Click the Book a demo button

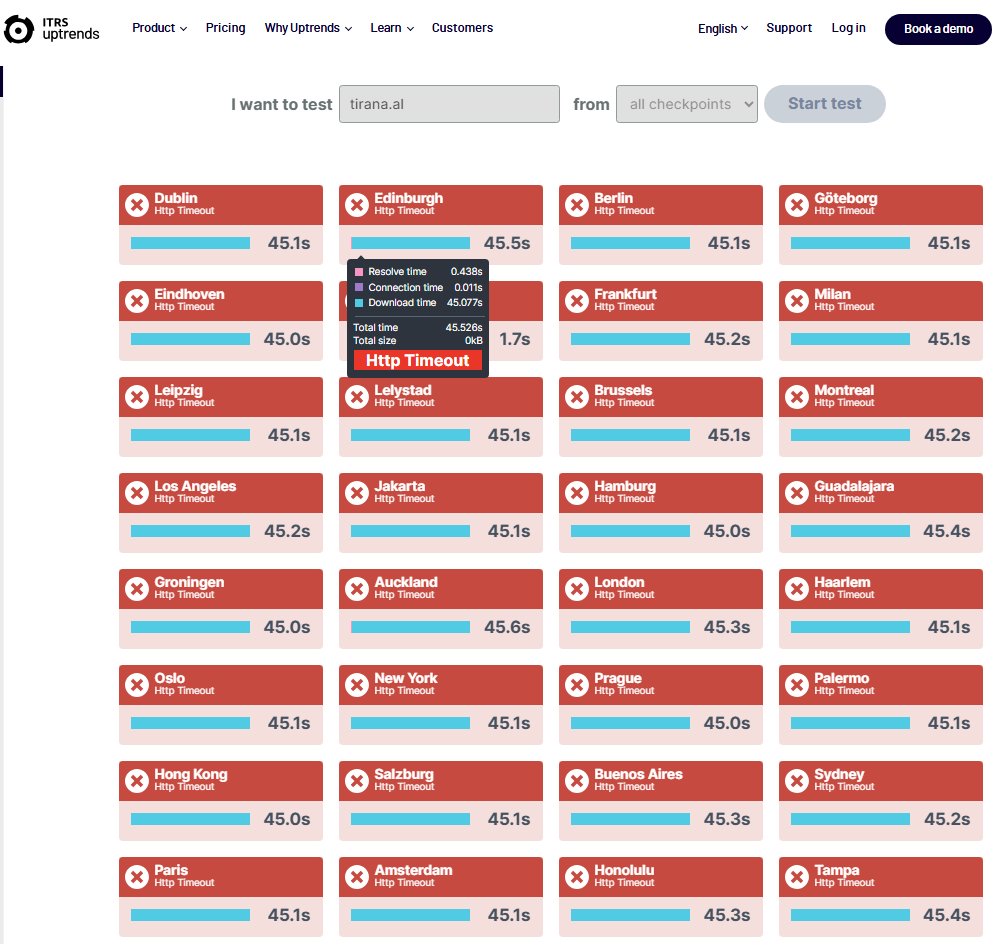(937, 29)
